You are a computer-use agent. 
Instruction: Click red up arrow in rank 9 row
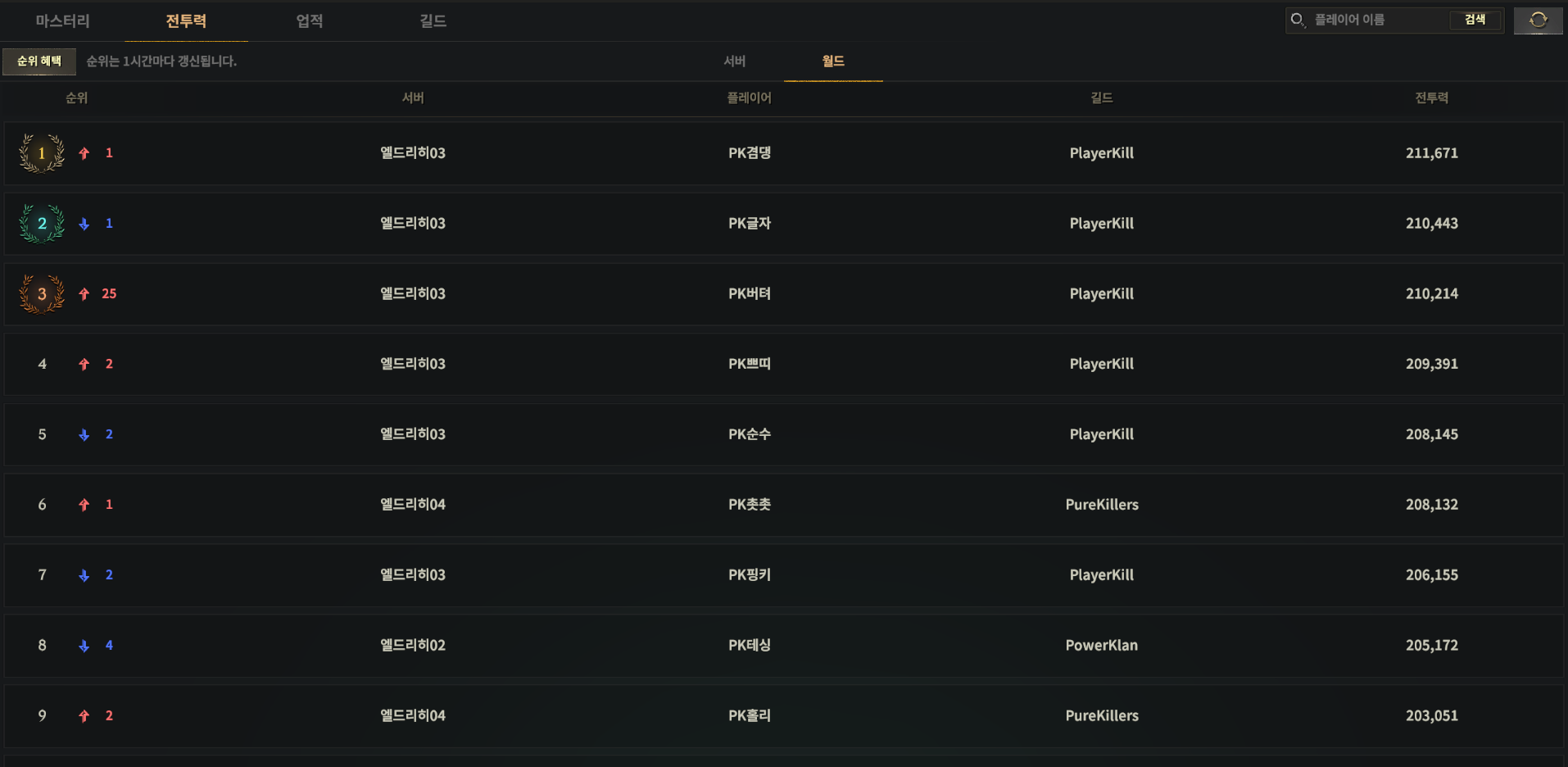point(84,716)
